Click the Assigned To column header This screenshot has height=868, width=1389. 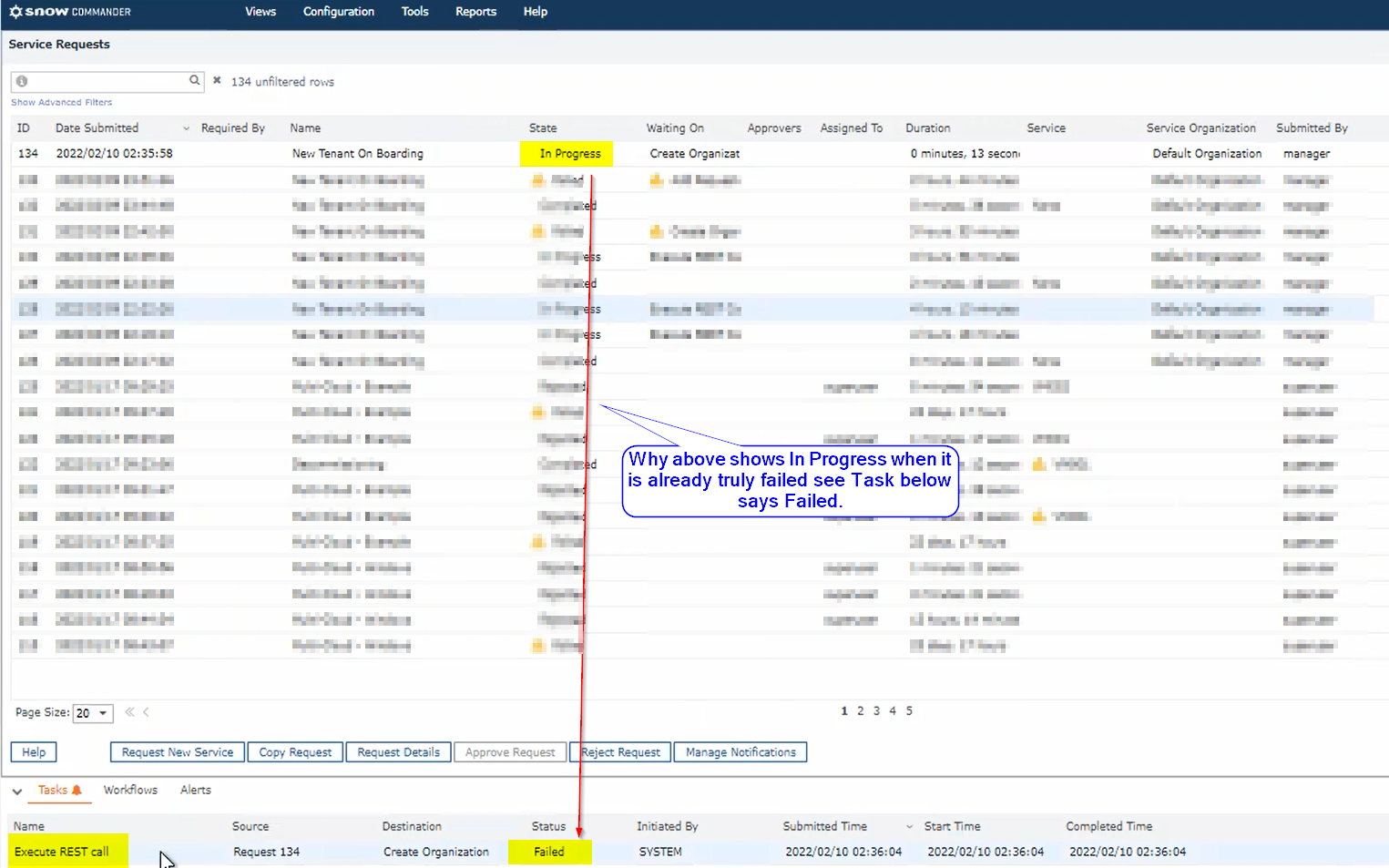(x=852, y=128)
